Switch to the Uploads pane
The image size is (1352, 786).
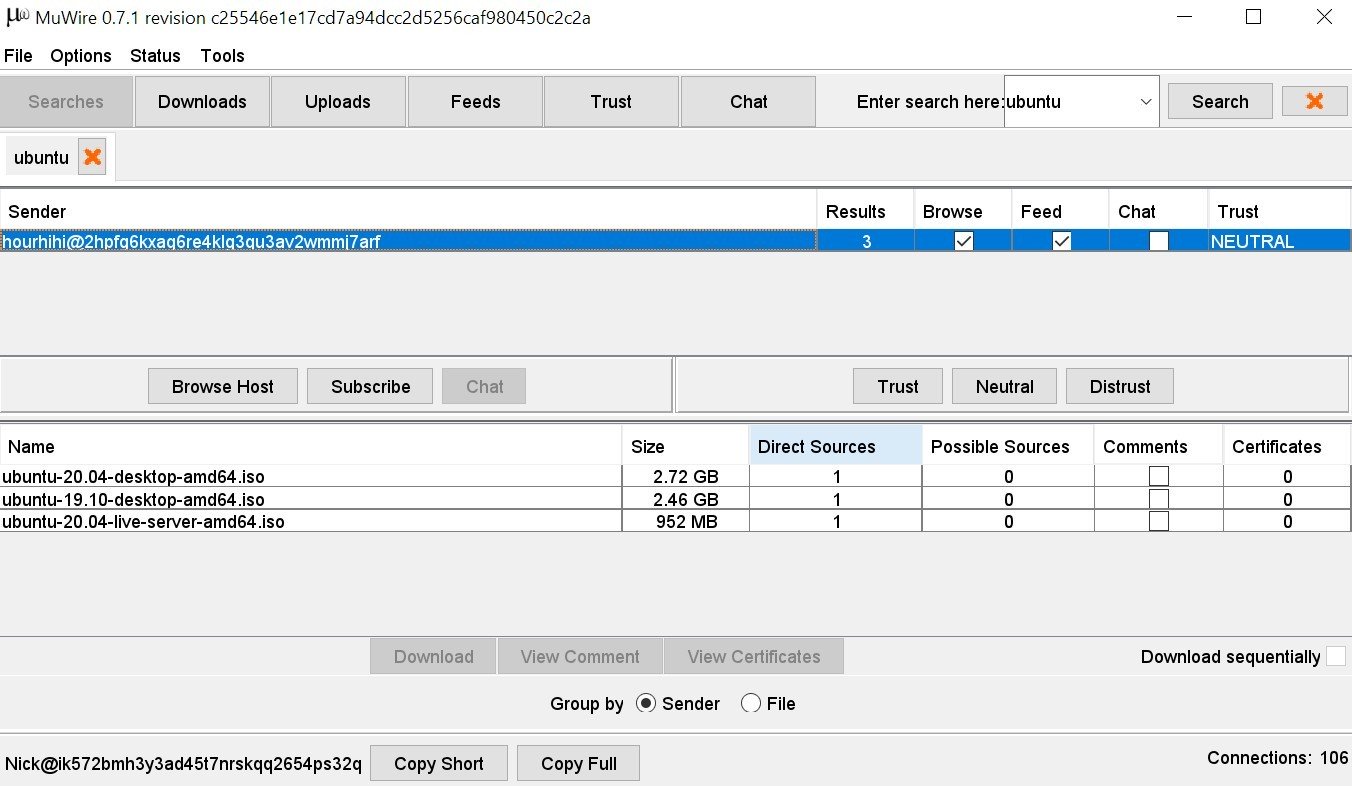(338, 102)
